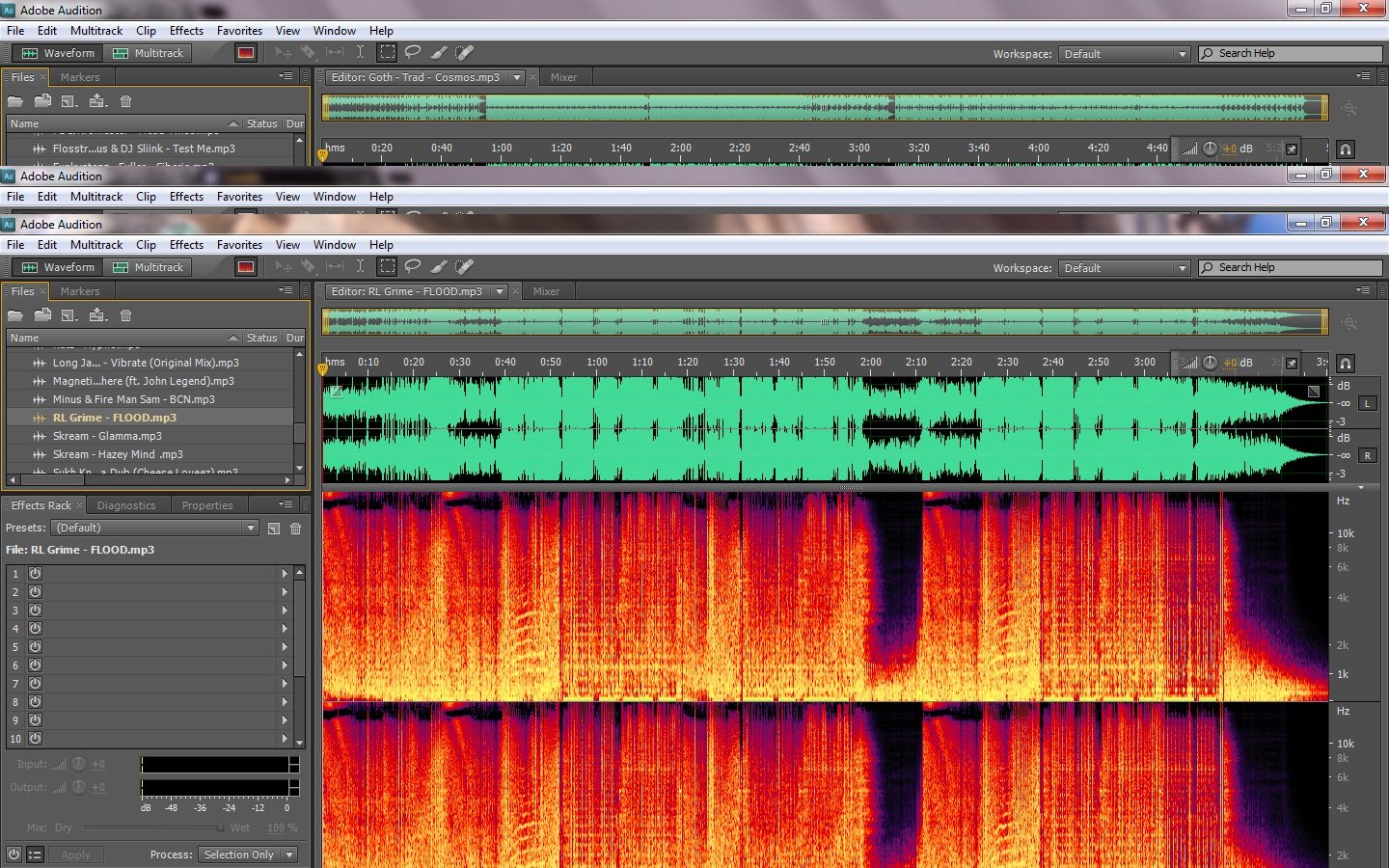Select Lasso Selection tool in front window

pos(413,267)
